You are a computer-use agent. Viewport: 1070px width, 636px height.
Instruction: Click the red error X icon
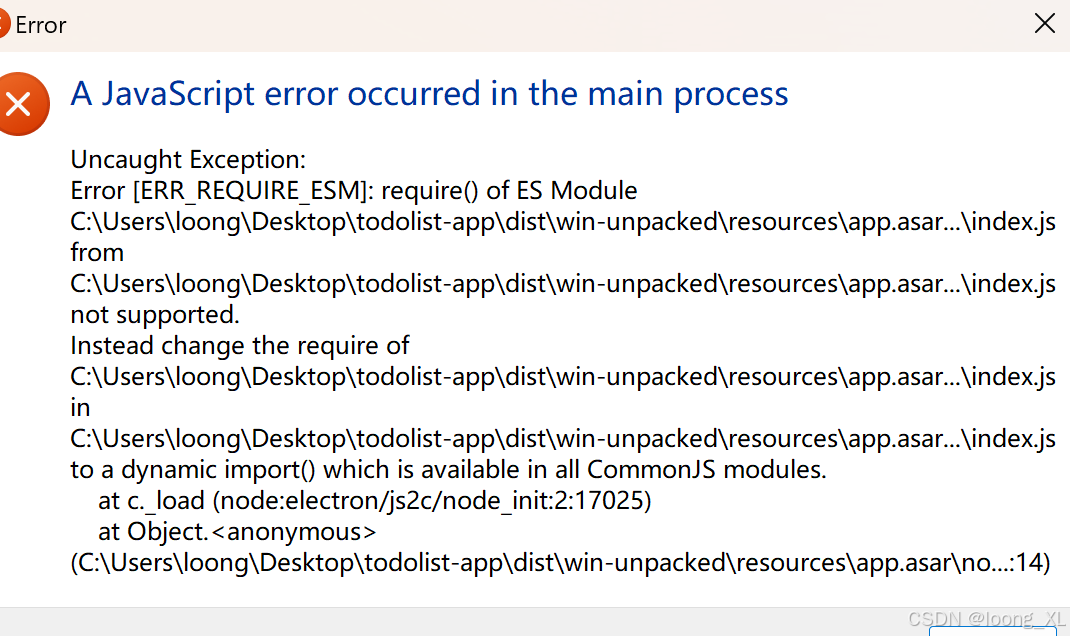coord(18,103)
